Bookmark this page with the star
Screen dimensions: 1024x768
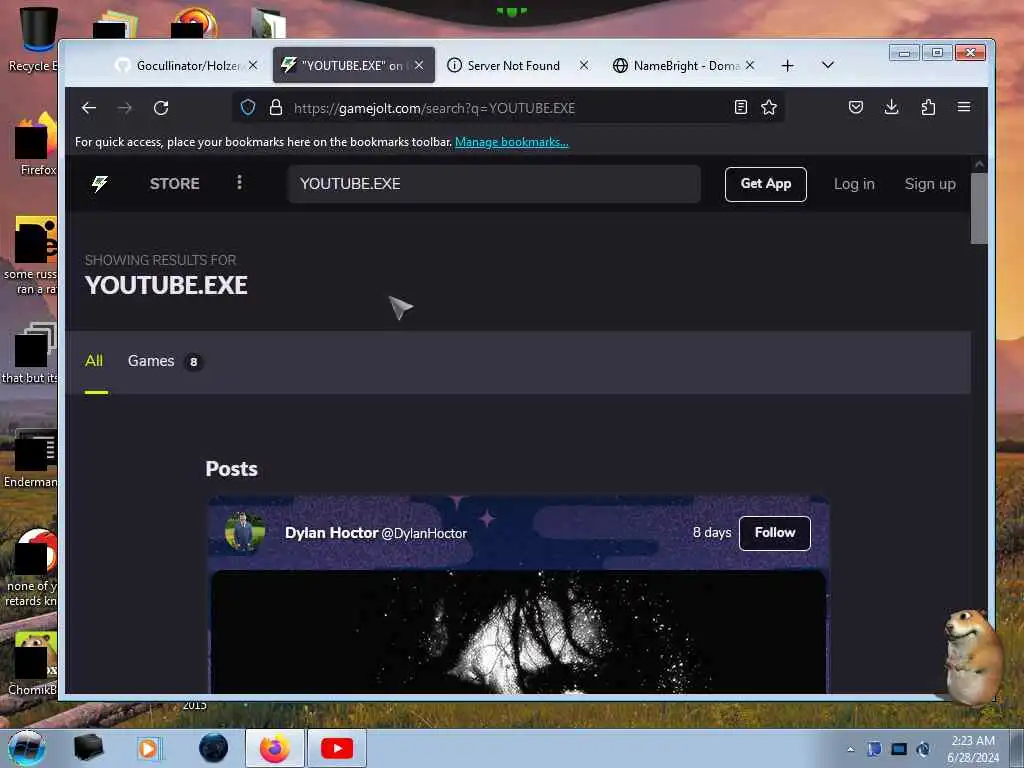(769, 107)
